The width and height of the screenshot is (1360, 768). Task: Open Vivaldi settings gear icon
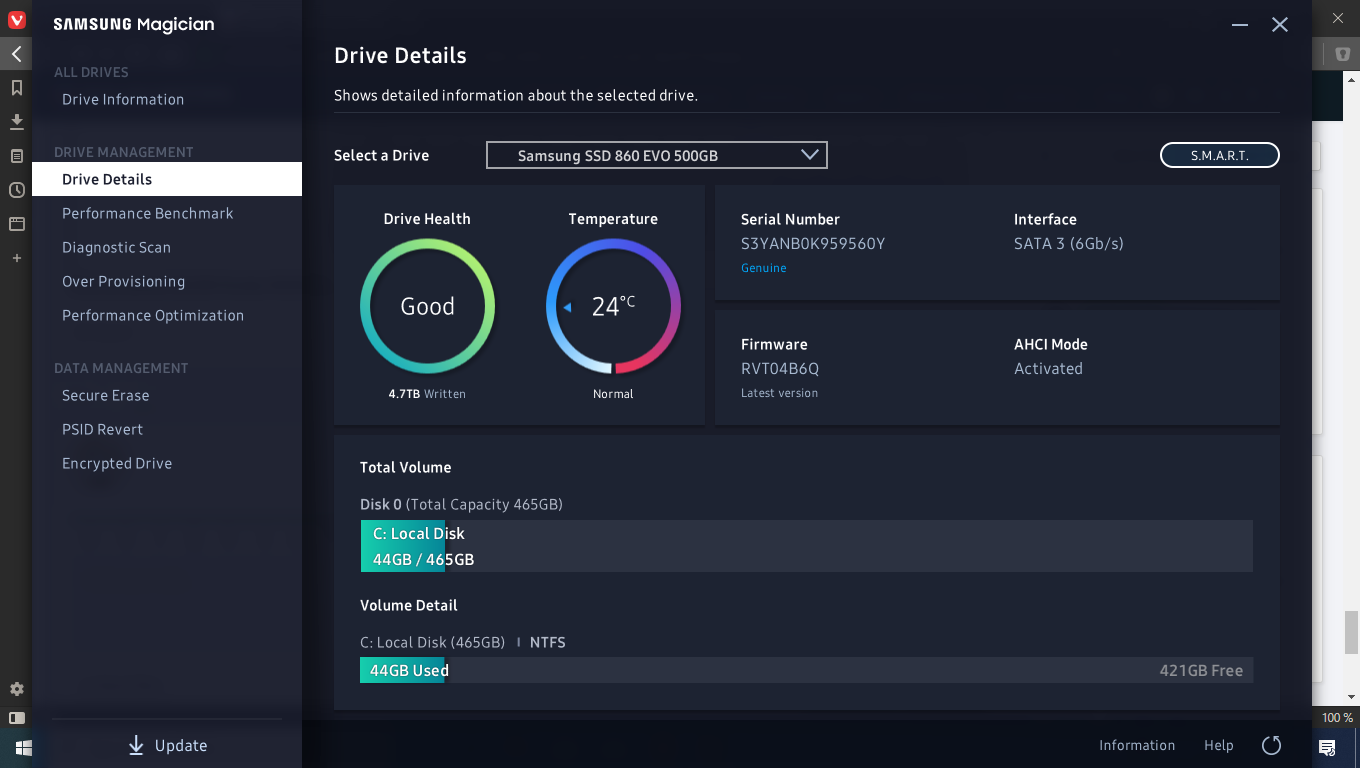(16, 689)
